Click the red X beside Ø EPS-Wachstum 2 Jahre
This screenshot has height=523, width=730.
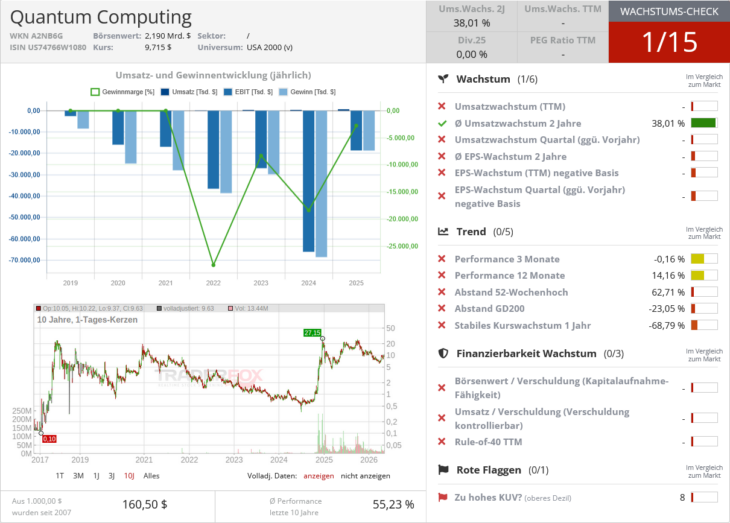click(x=442, y=156)
